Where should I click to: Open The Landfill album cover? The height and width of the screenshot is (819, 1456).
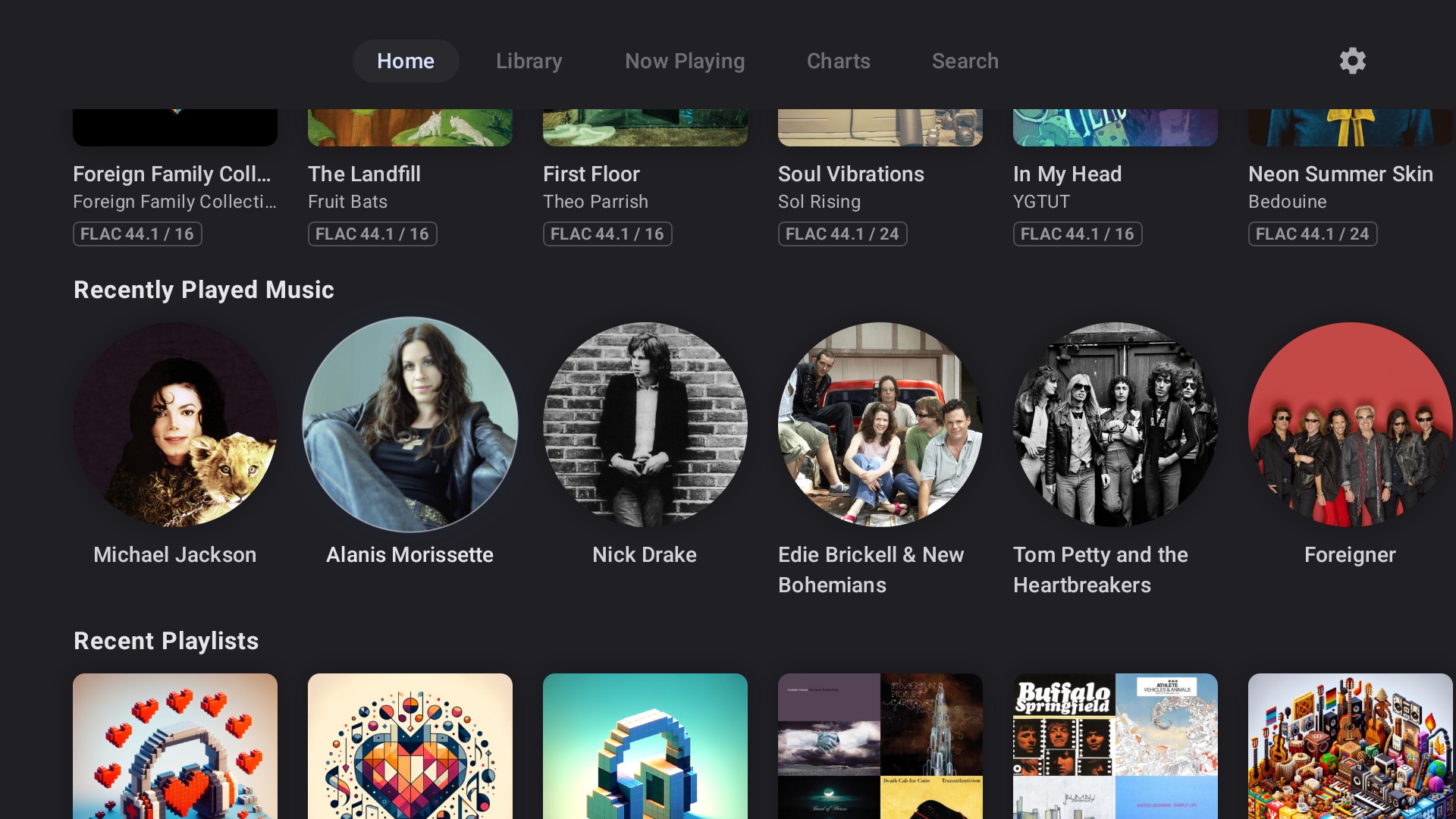click(x=410, y=127)
